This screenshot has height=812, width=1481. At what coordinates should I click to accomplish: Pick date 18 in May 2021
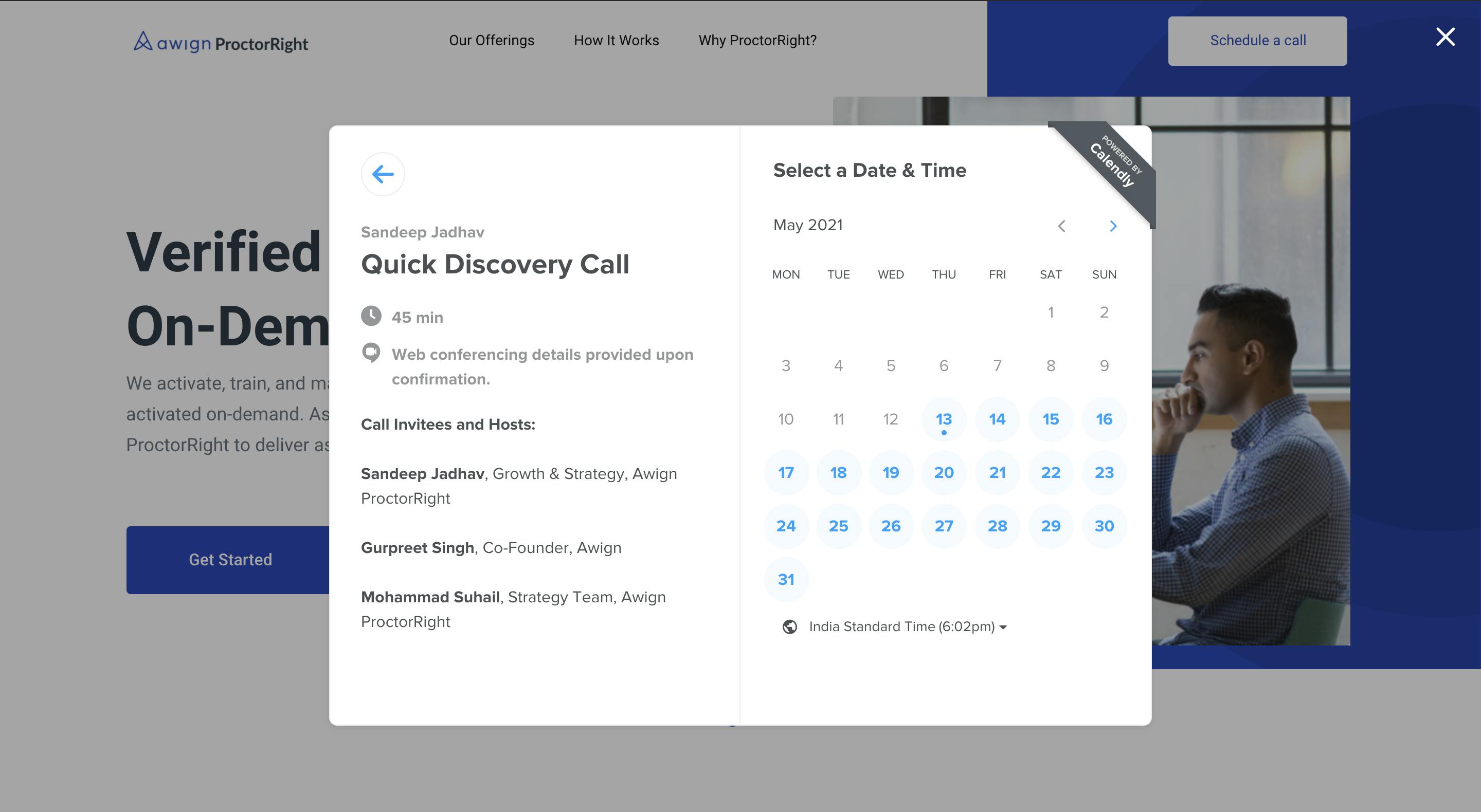[838, 472]
